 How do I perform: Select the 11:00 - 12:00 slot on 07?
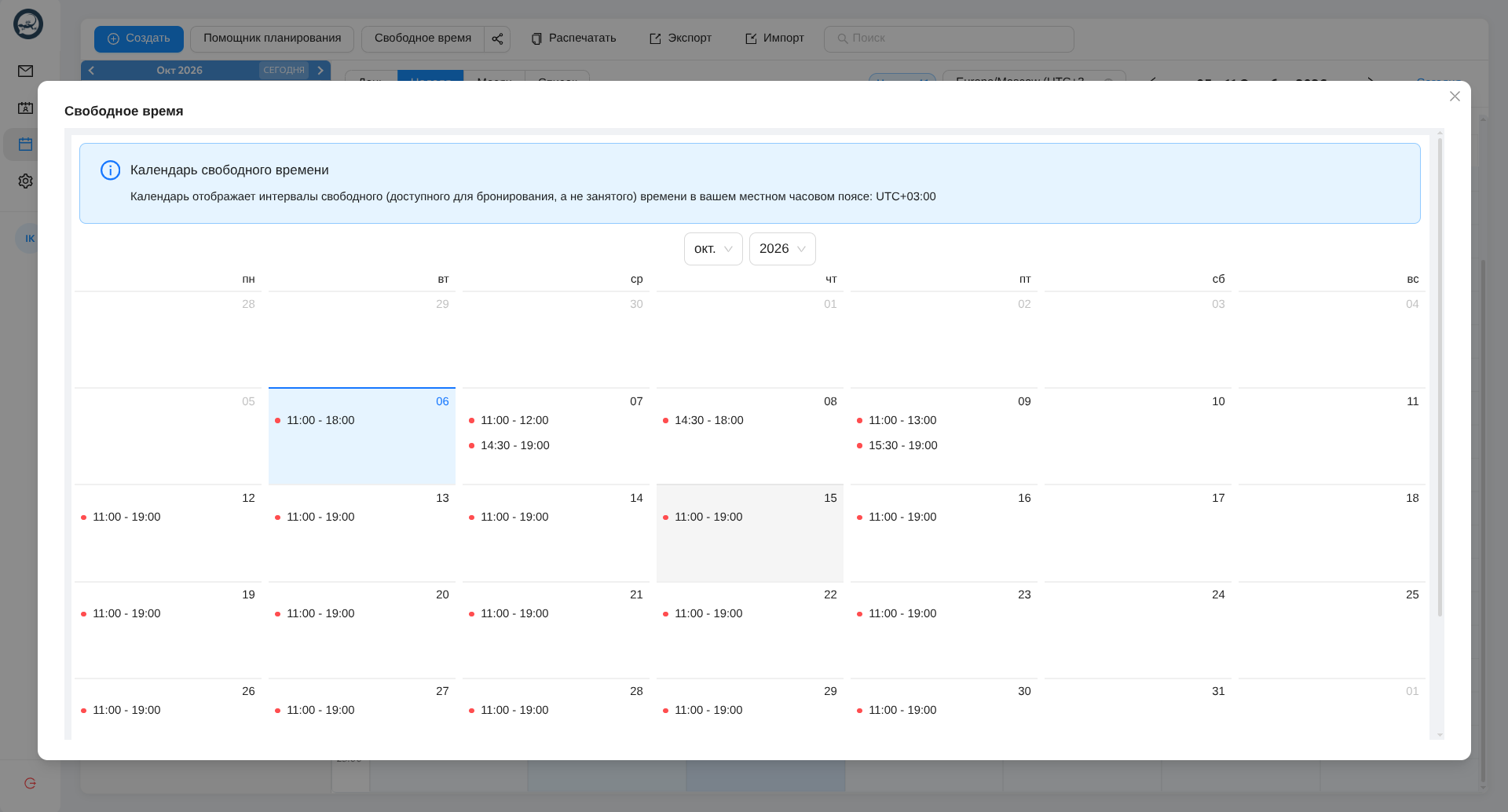tap(514, 421)
